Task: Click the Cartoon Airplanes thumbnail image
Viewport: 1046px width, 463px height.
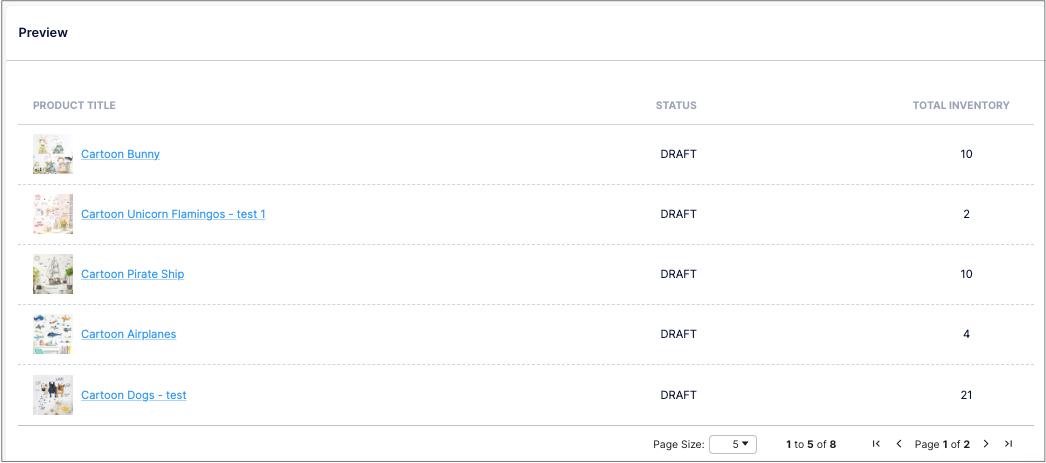Action: [53, 334]
